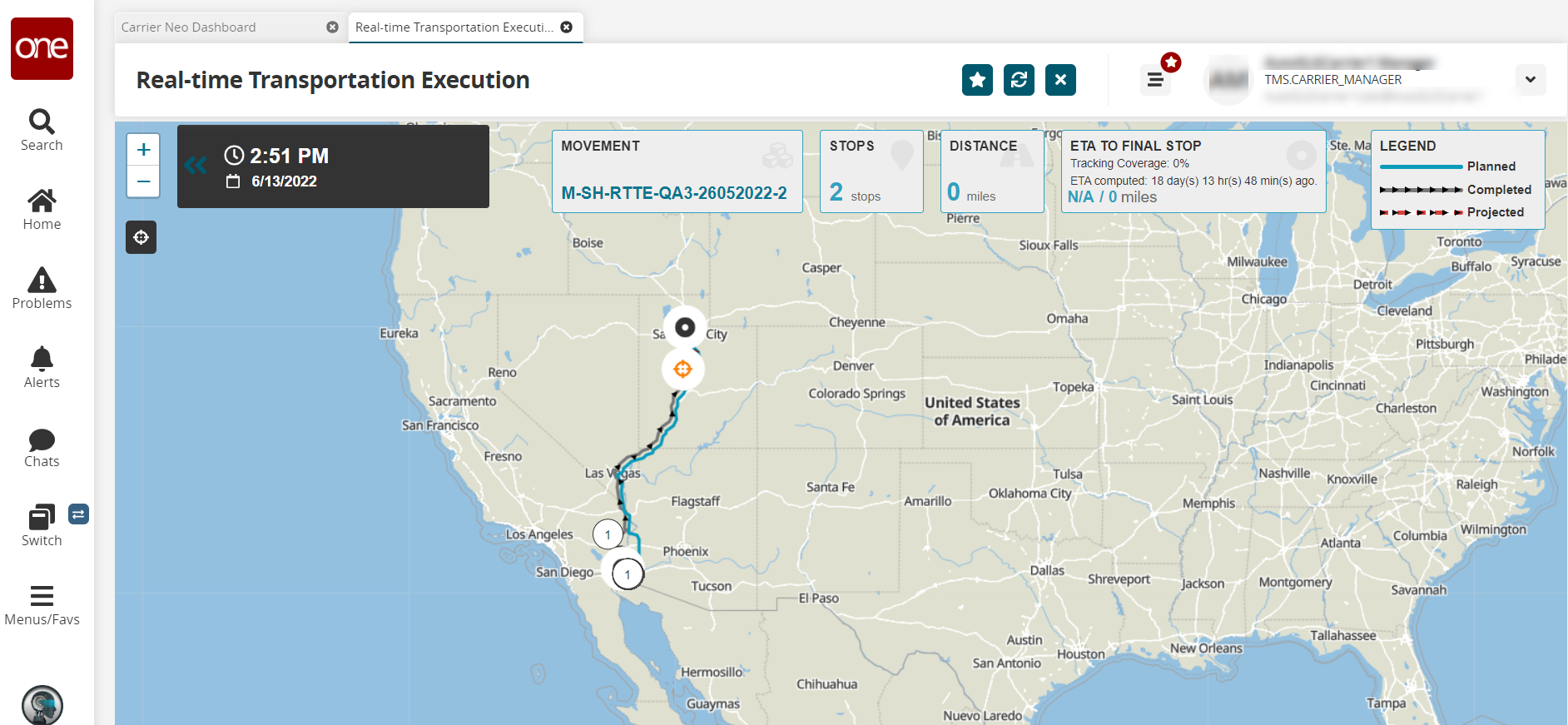
Task: Switch to Carrier Neo Dashboard tab
Action: click(189, 27)
